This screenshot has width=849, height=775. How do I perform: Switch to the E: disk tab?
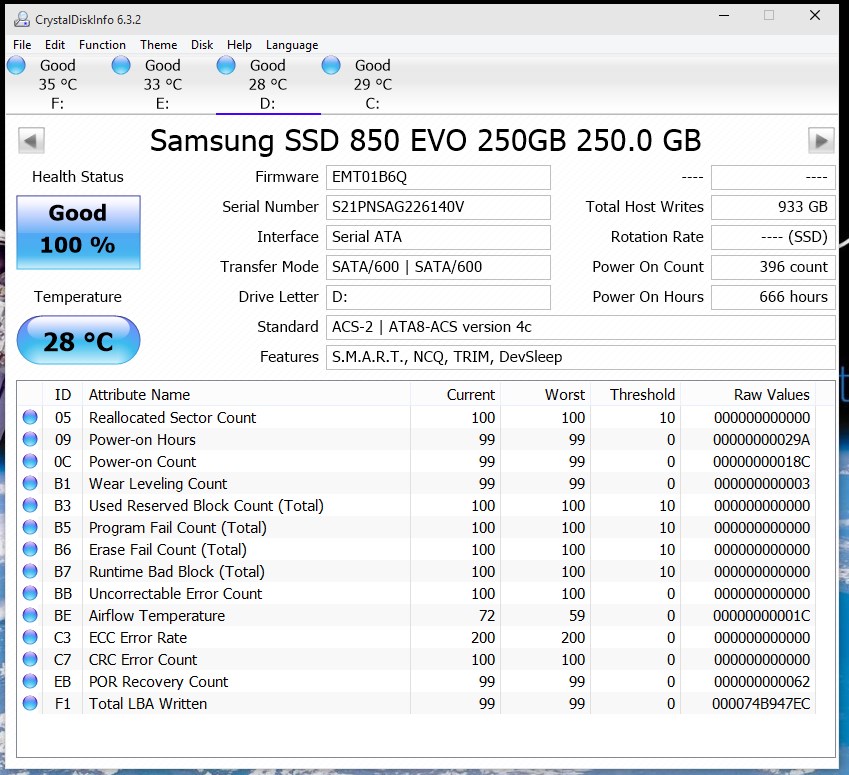click(162, 84)
